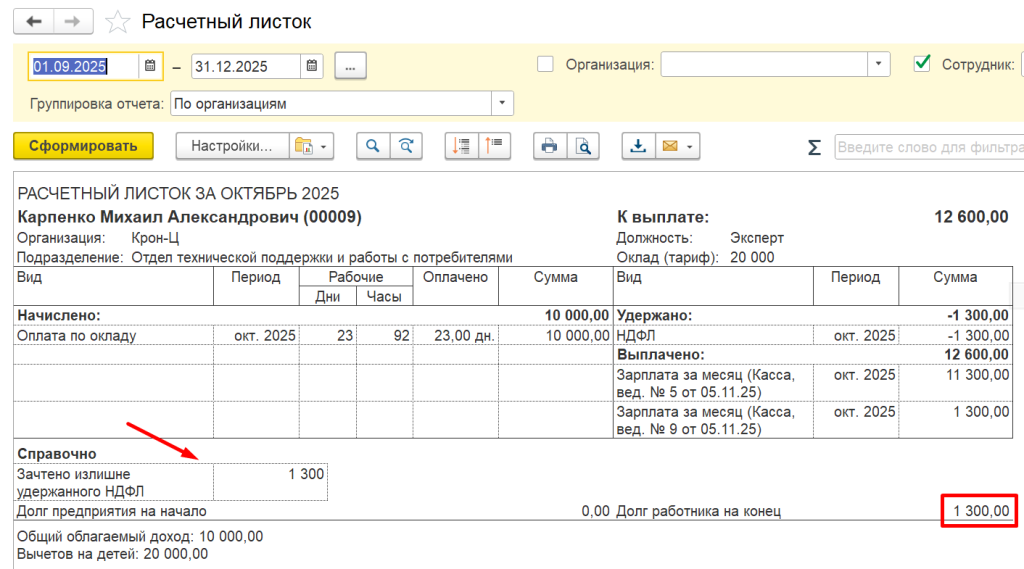Viewport: 1024px width, 569px height.
Task: Click the Долг предприятия на начало label
Action: pyautogui.click(x=112, y=511)
